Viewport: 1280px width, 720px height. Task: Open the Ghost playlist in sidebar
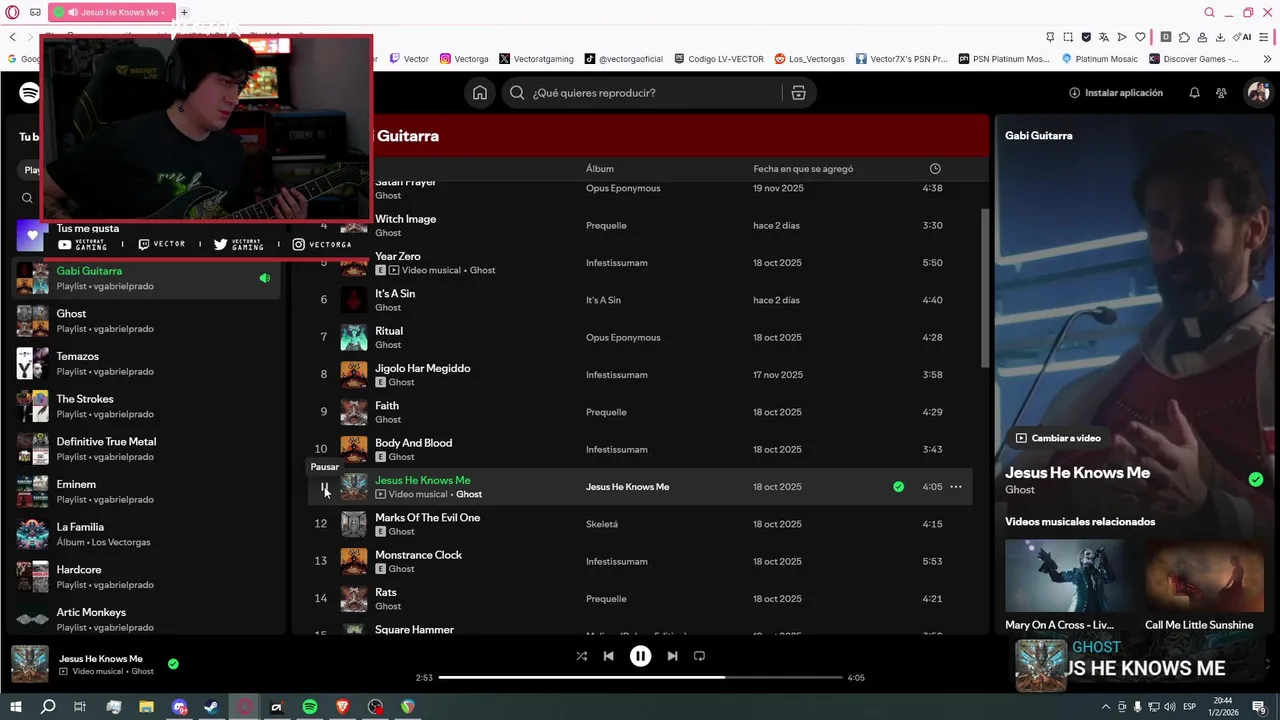coord(146,321)
